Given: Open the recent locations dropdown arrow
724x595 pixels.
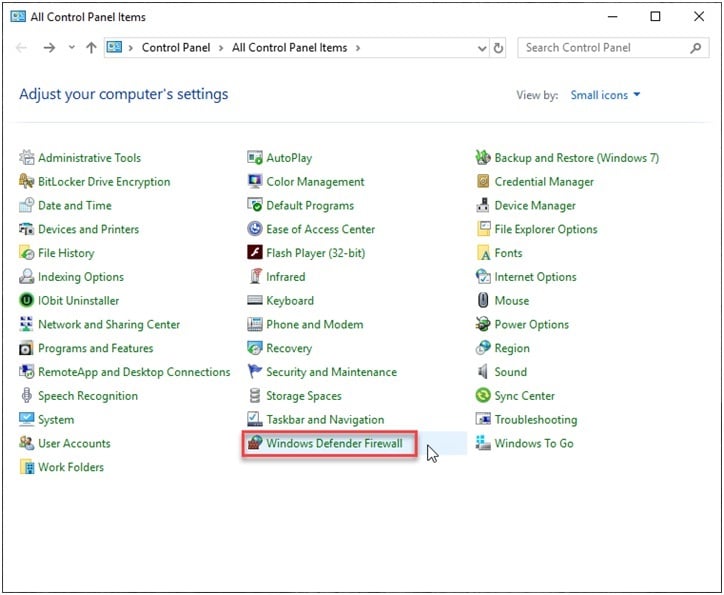Looking at the screenshot, I should (72, 47).
